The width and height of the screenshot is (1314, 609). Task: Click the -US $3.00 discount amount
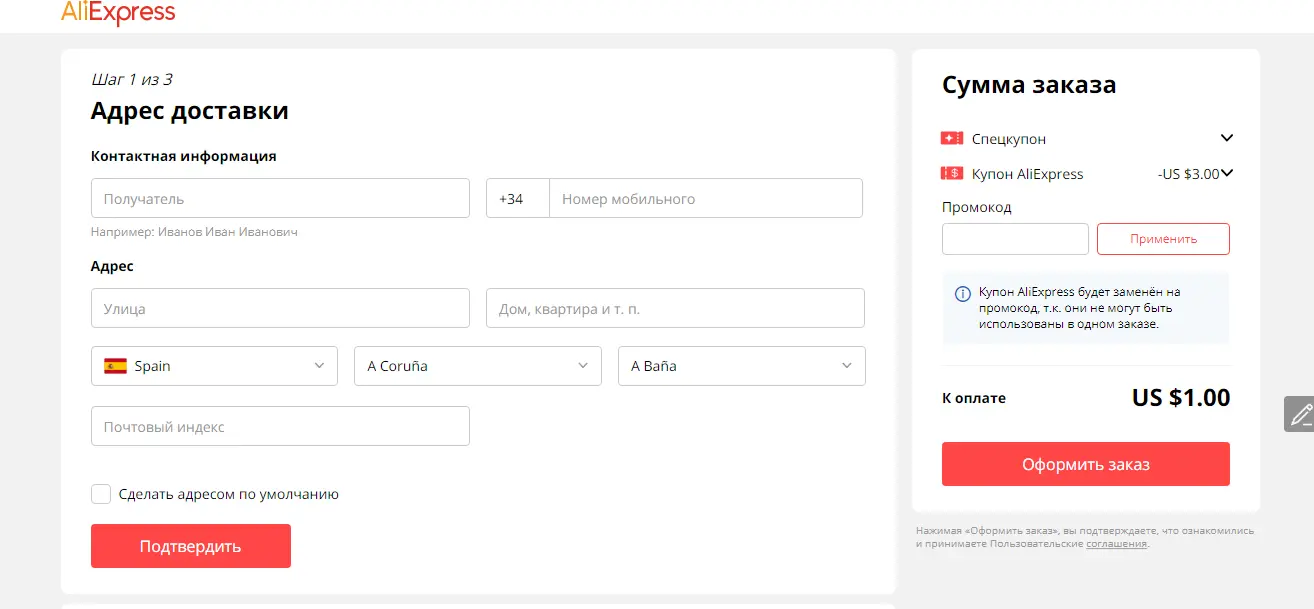pyautogui.click(x=1189, y=174)
